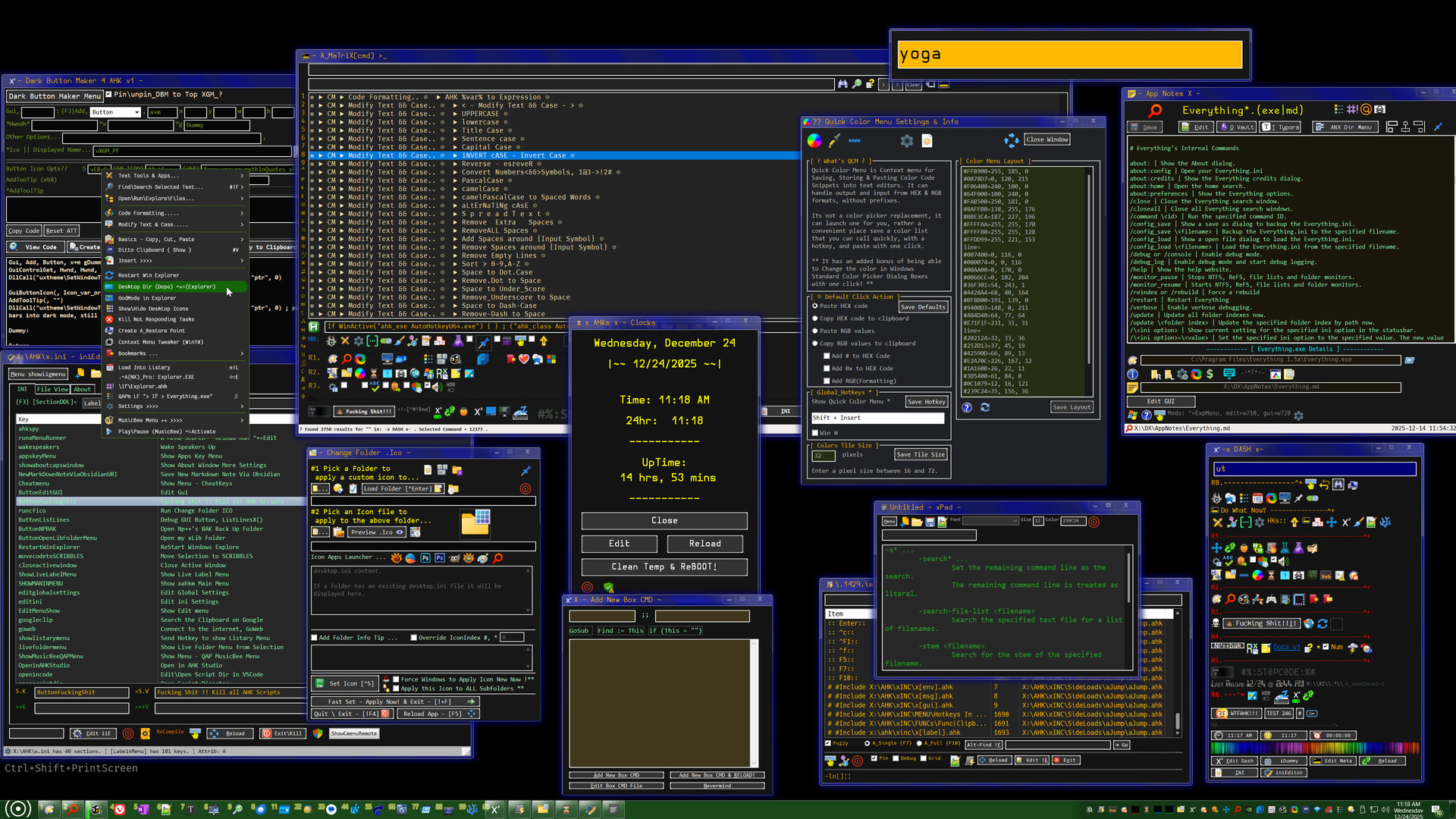Click the refresh arrows icon below Color Menu Layout
Image resolution: width=1456 pixels, height=819 pixels.
tap(985, 407)
